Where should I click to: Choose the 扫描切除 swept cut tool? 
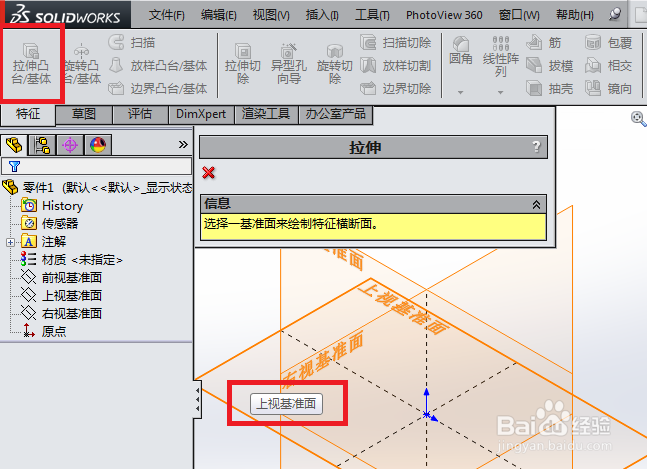point(396,42)
